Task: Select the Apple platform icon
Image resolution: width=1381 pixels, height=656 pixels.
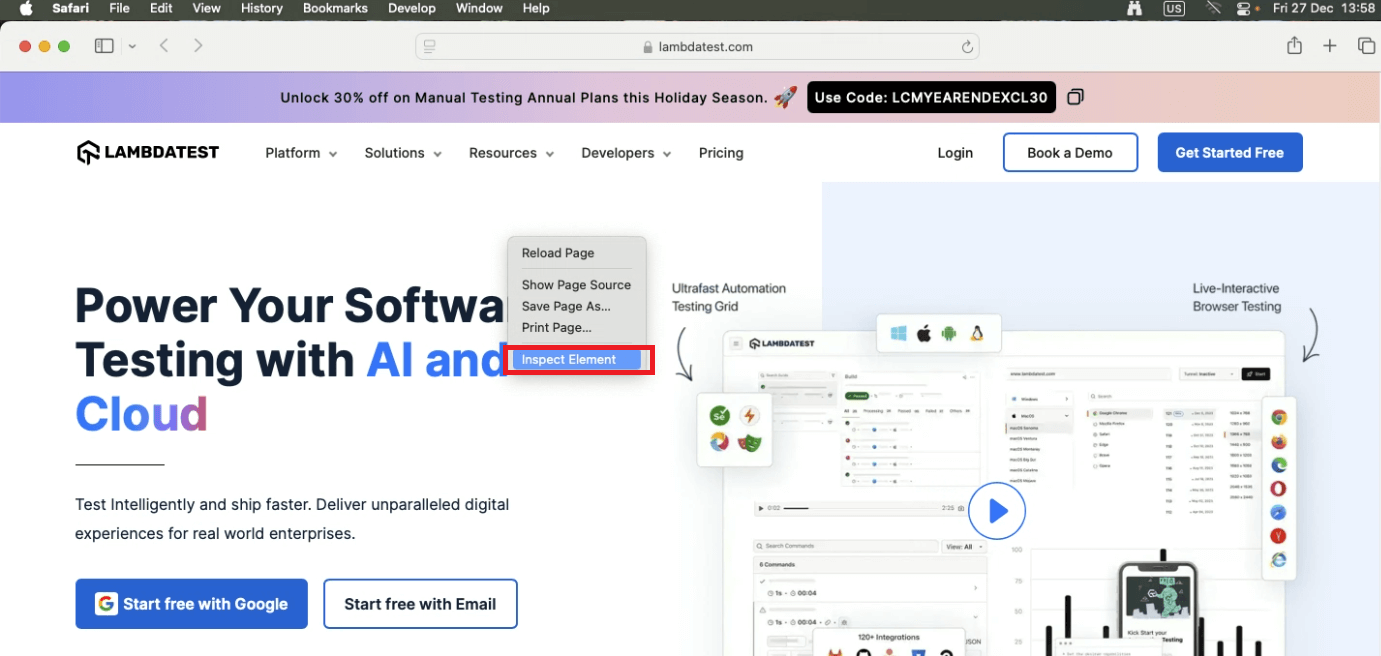Action: point(922,333)
